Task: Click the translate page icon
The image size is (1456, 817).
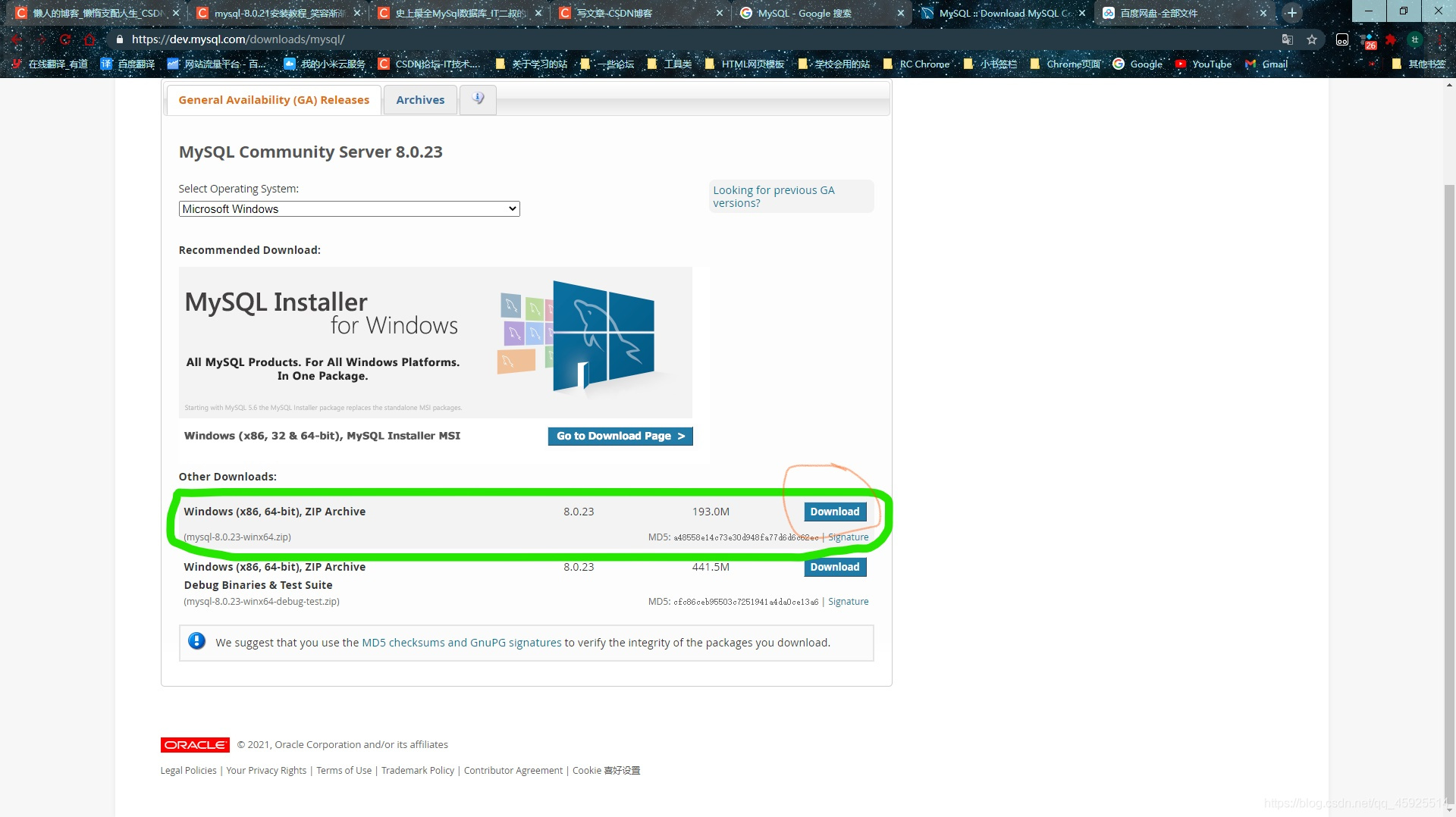Action: coord(1287,39)
